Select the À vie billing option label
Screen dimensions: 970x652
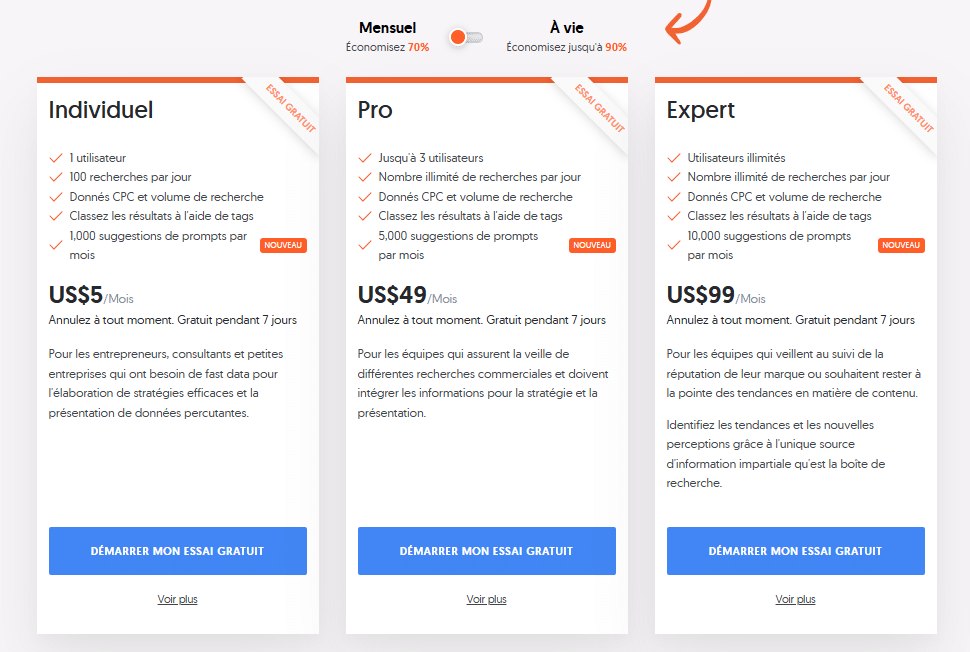tap(566, 28)
